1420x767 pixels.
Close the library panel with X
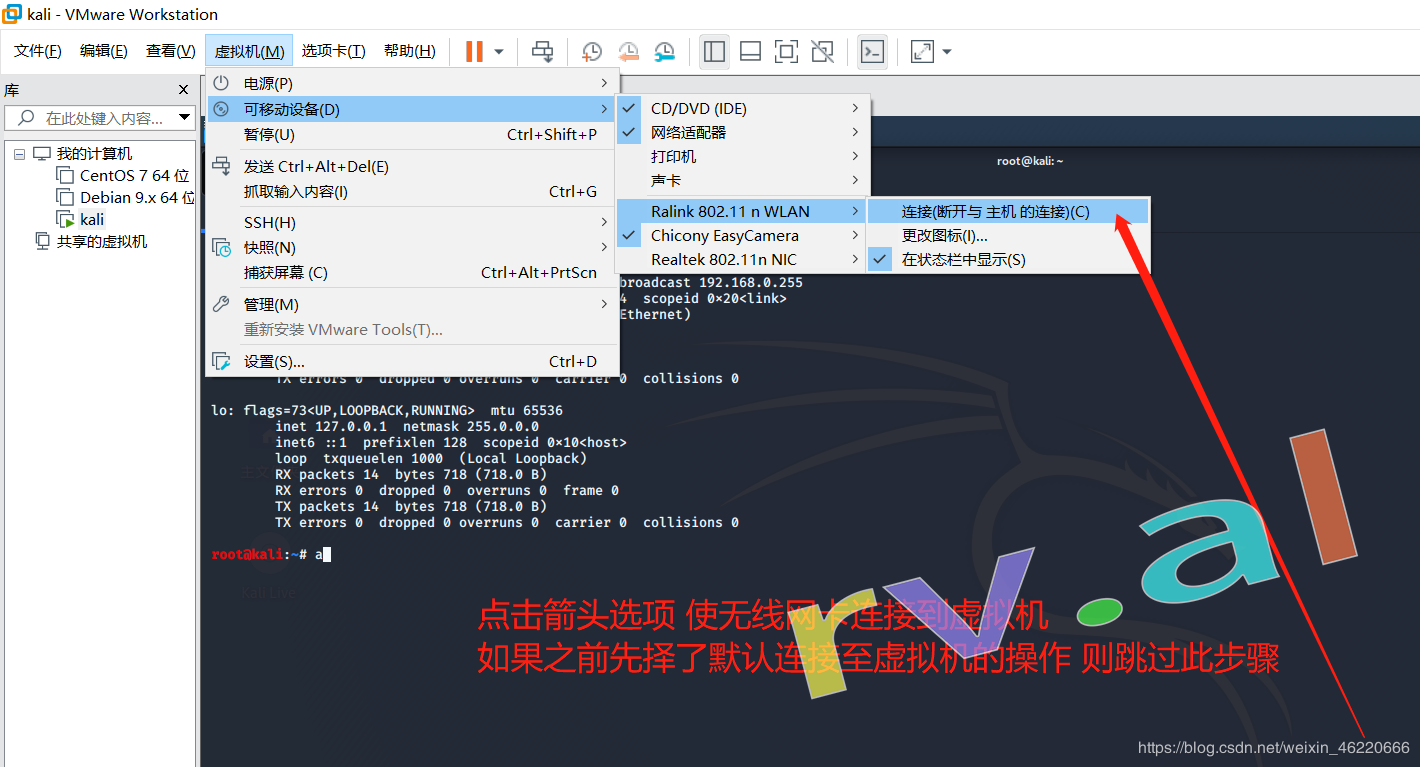184,90
